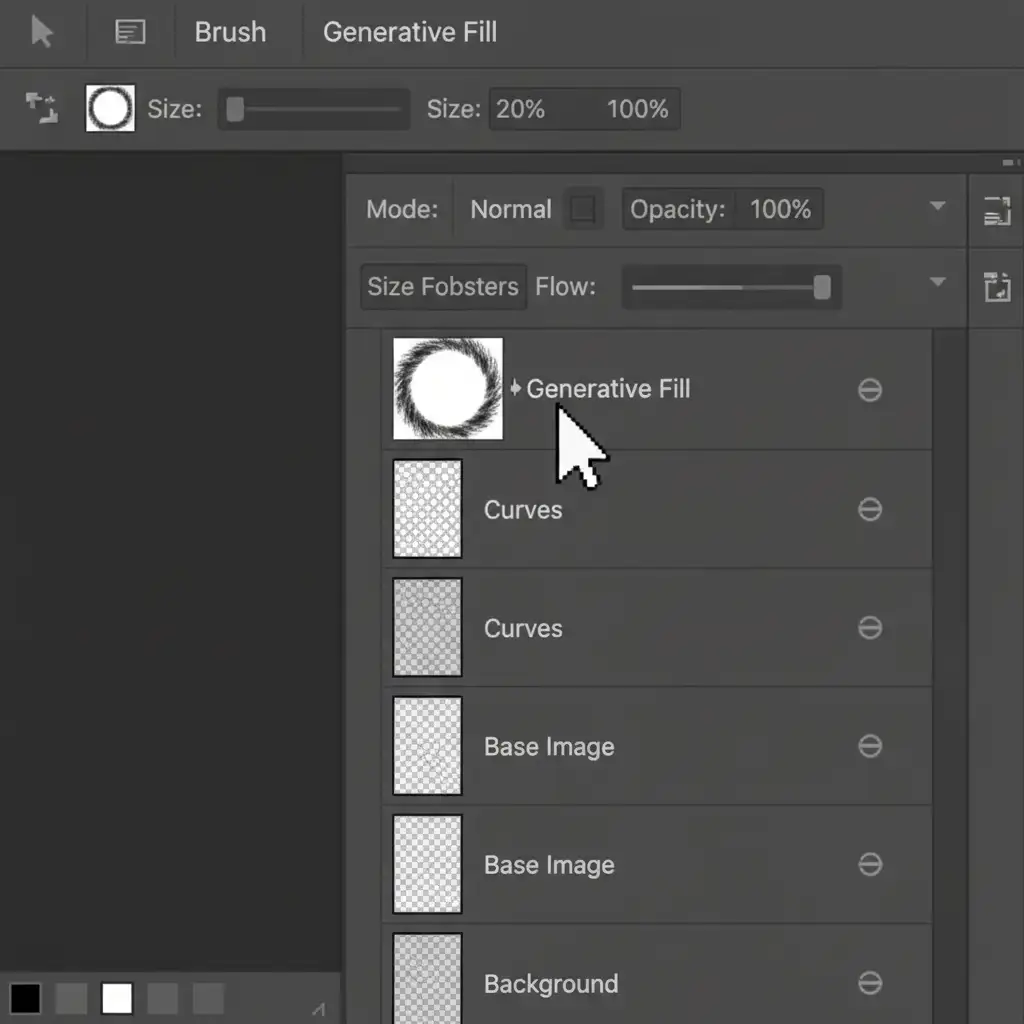The image size is (1024, 1024).
Task: Click the swap arrows icon near brush preset
Action: [41, 108]
